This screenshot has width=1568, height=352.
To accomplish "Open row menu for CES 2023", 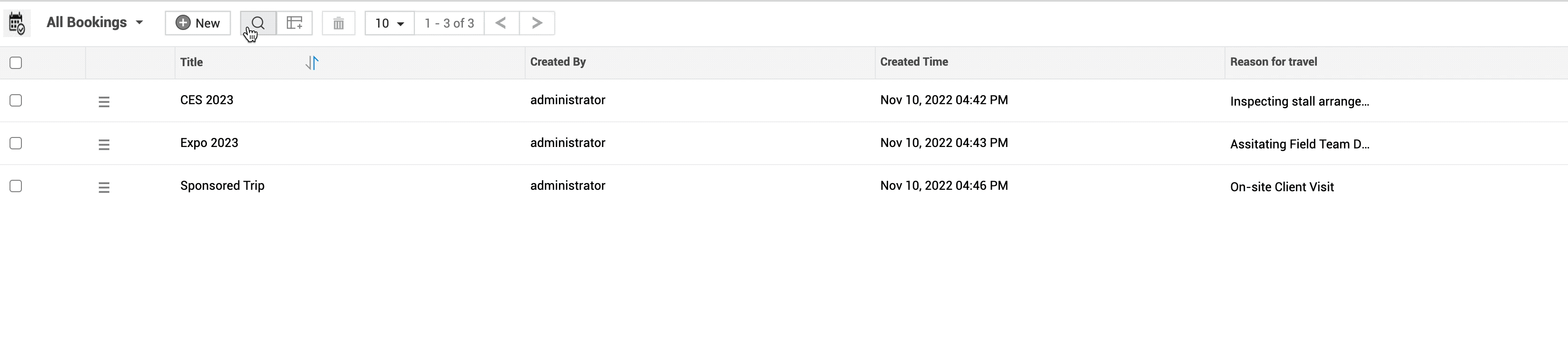I will tap(104, 102).
